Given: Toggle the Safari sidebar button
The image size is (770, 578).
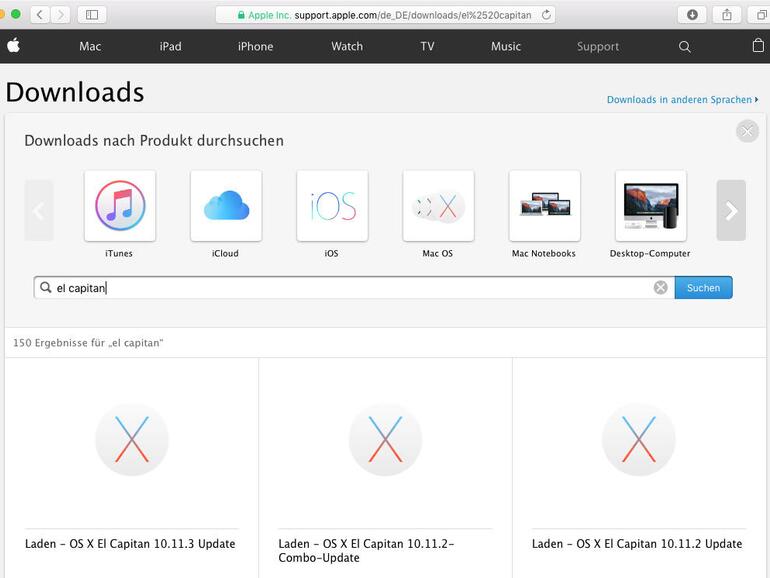Looking at the screenshot, I should coord(92,15).
